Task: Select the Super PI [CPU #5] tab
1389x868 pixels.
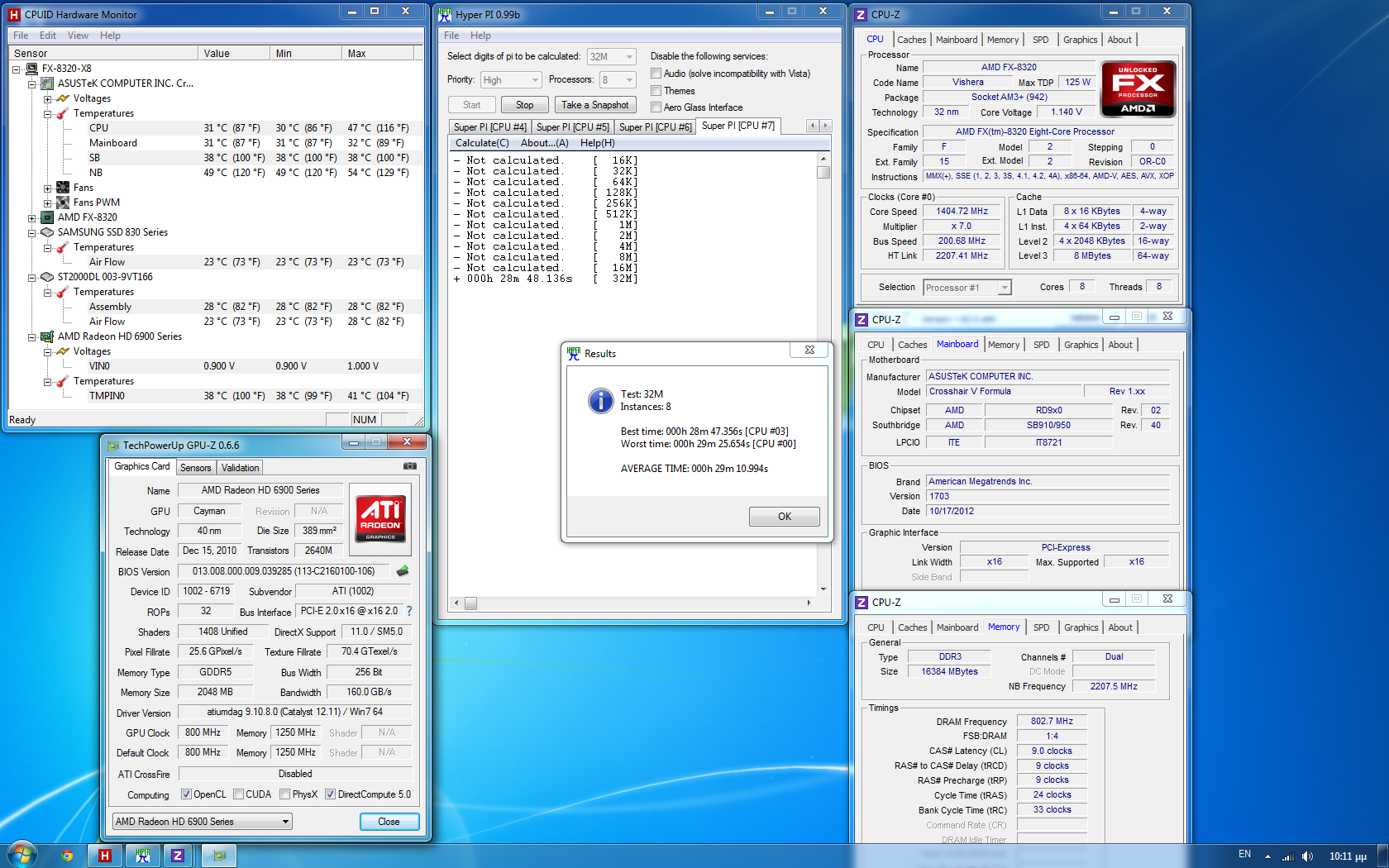Action: 572,127
